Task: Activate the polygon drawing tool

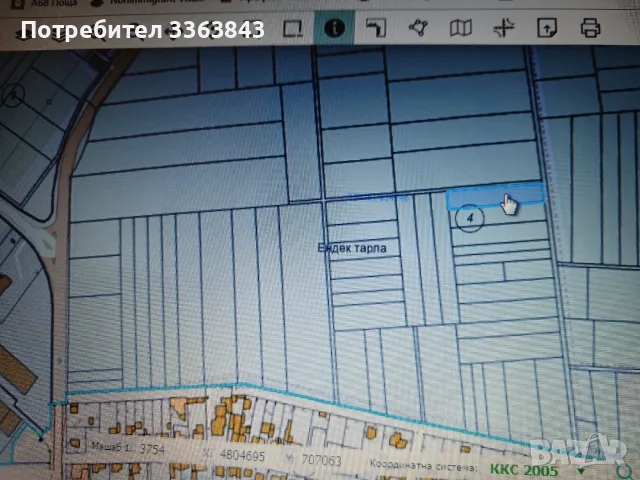Action: click(x=418, y=28)
